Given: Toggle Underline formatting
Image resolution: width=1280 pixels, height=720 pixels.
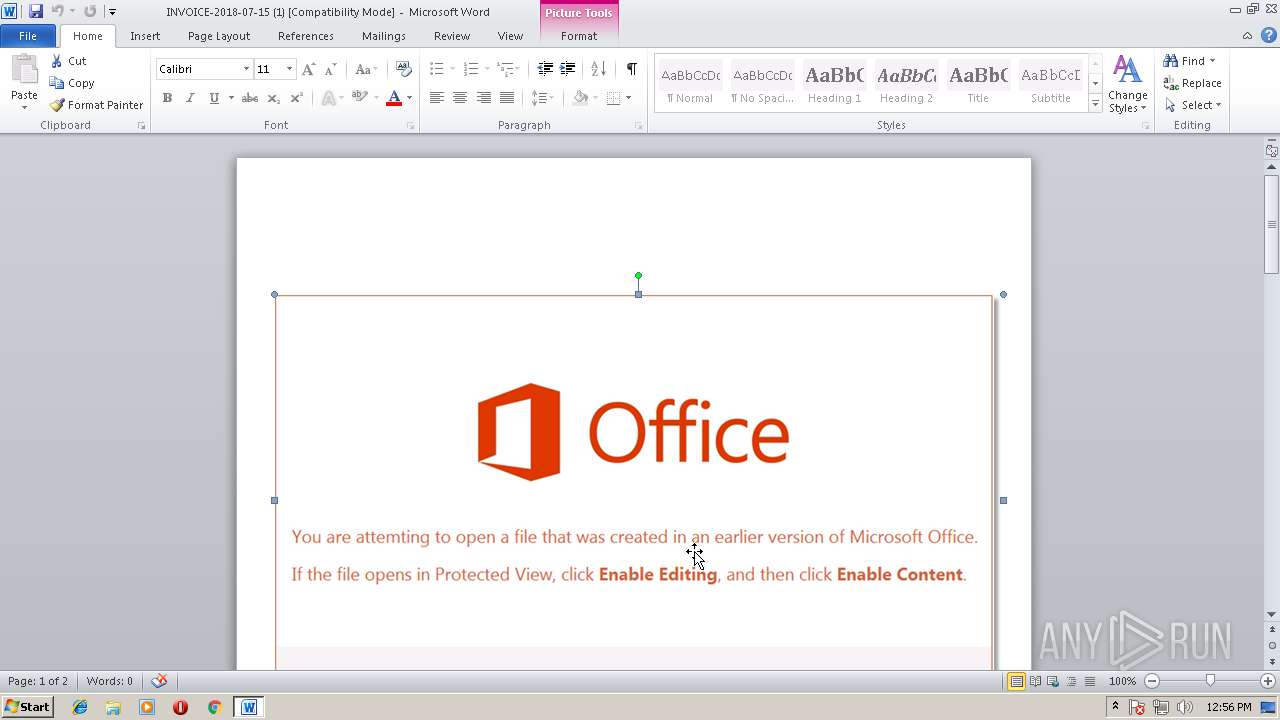Looking at the screenshot, I should click(x=213, y=98).
